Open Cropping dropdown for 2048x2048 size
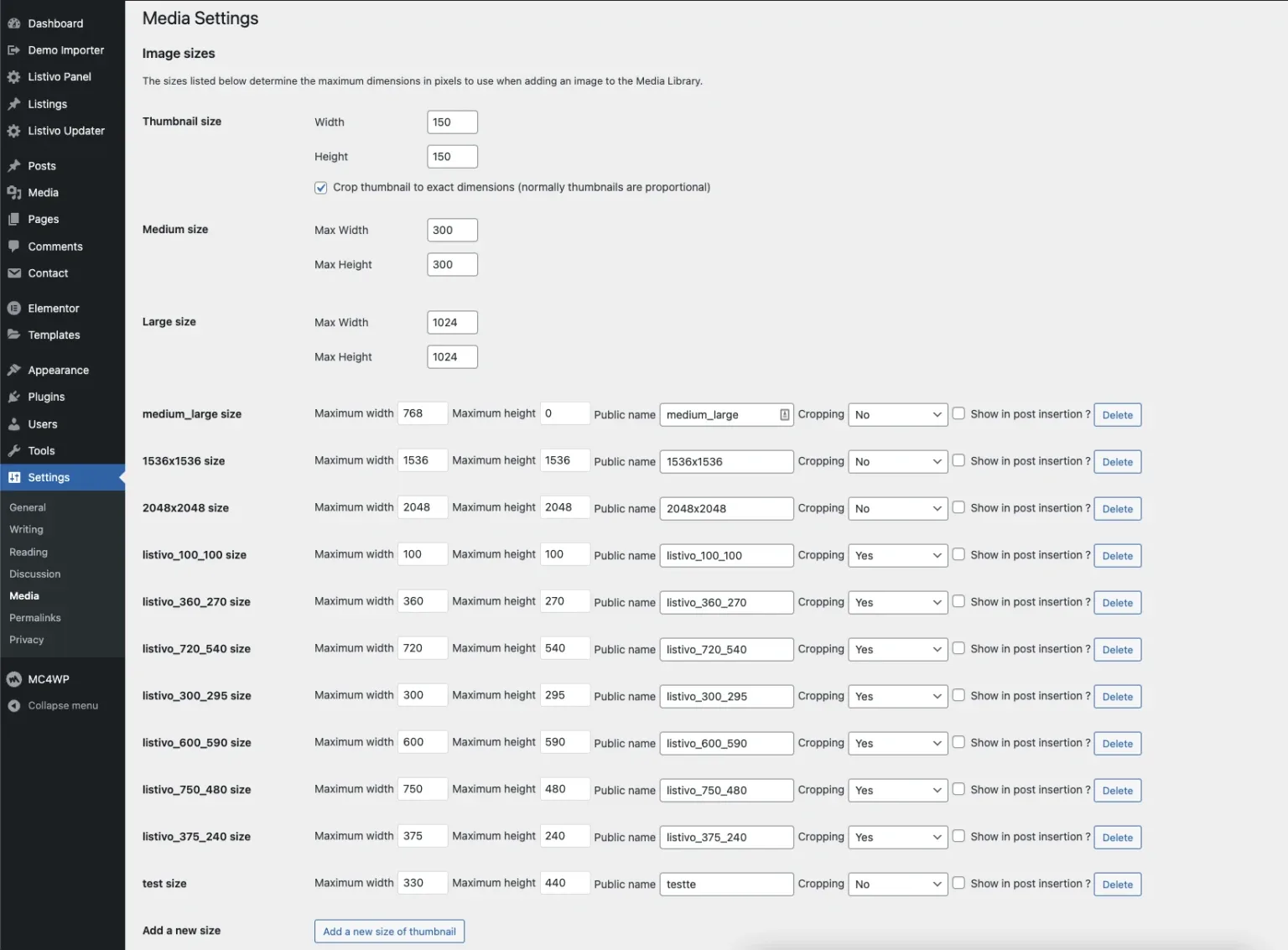1288x950 pixels. 898,509
